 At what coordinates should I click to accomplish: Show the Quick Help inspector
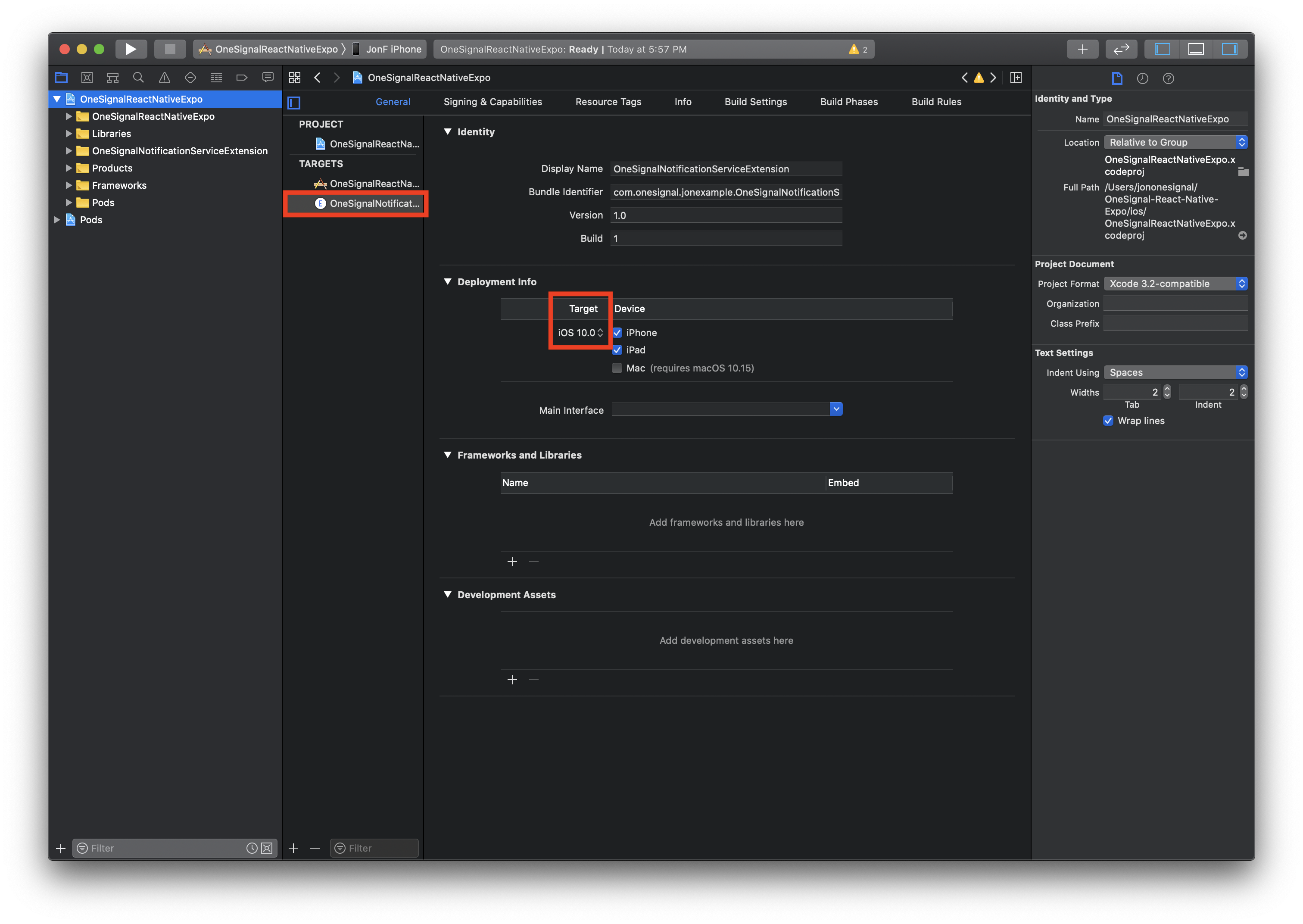[x=1168, y=78]
